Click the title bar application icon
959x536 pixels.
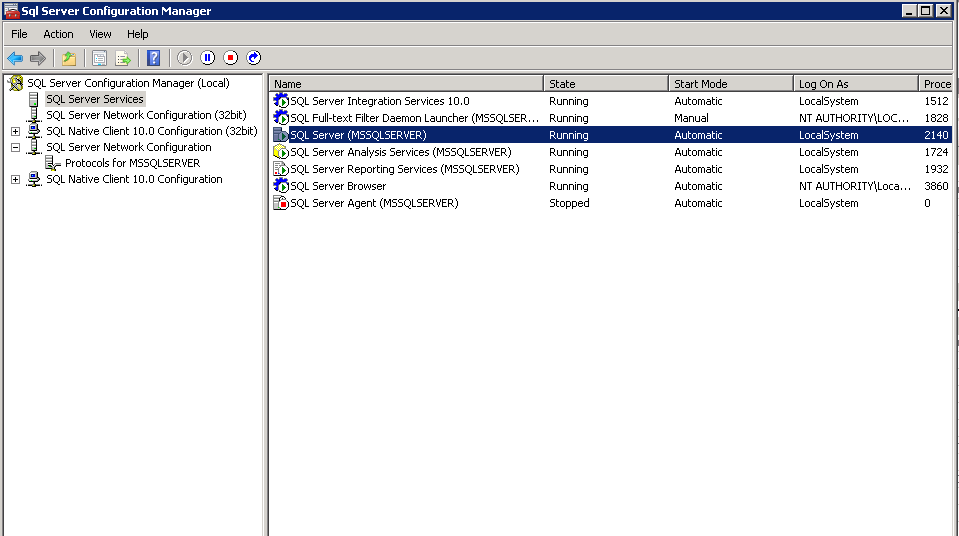point(11,10)
